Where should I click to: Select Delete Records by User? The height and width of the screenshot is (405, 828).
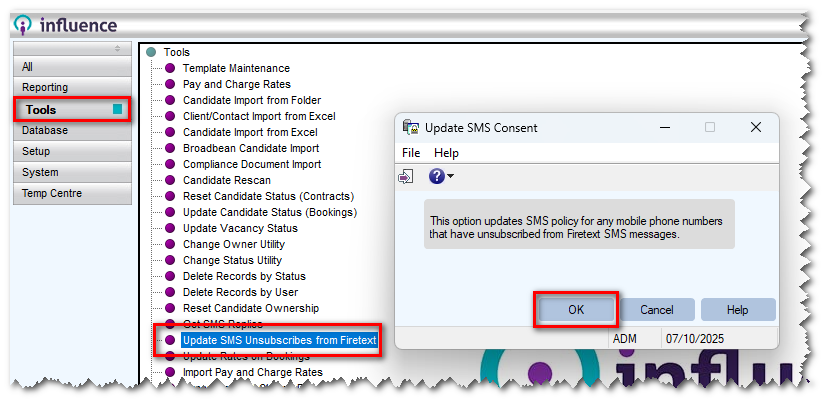click(240, 292)
